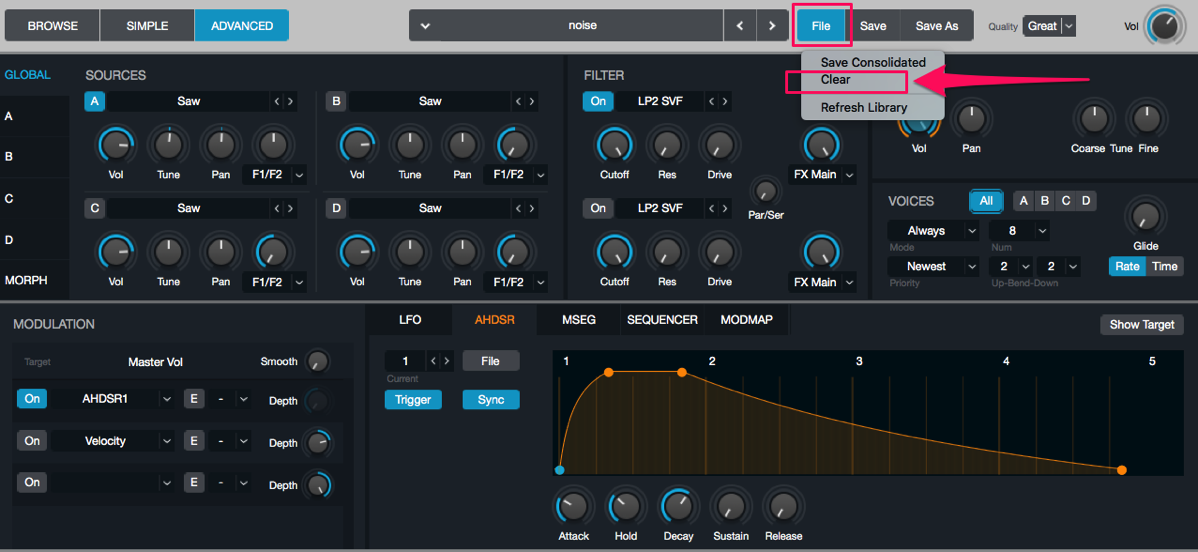Image resolution: width=1198 pixels, height=552 pixels.
Task: Choose Save Consolidated from the File menu
Action: click(x=873, y=63)
